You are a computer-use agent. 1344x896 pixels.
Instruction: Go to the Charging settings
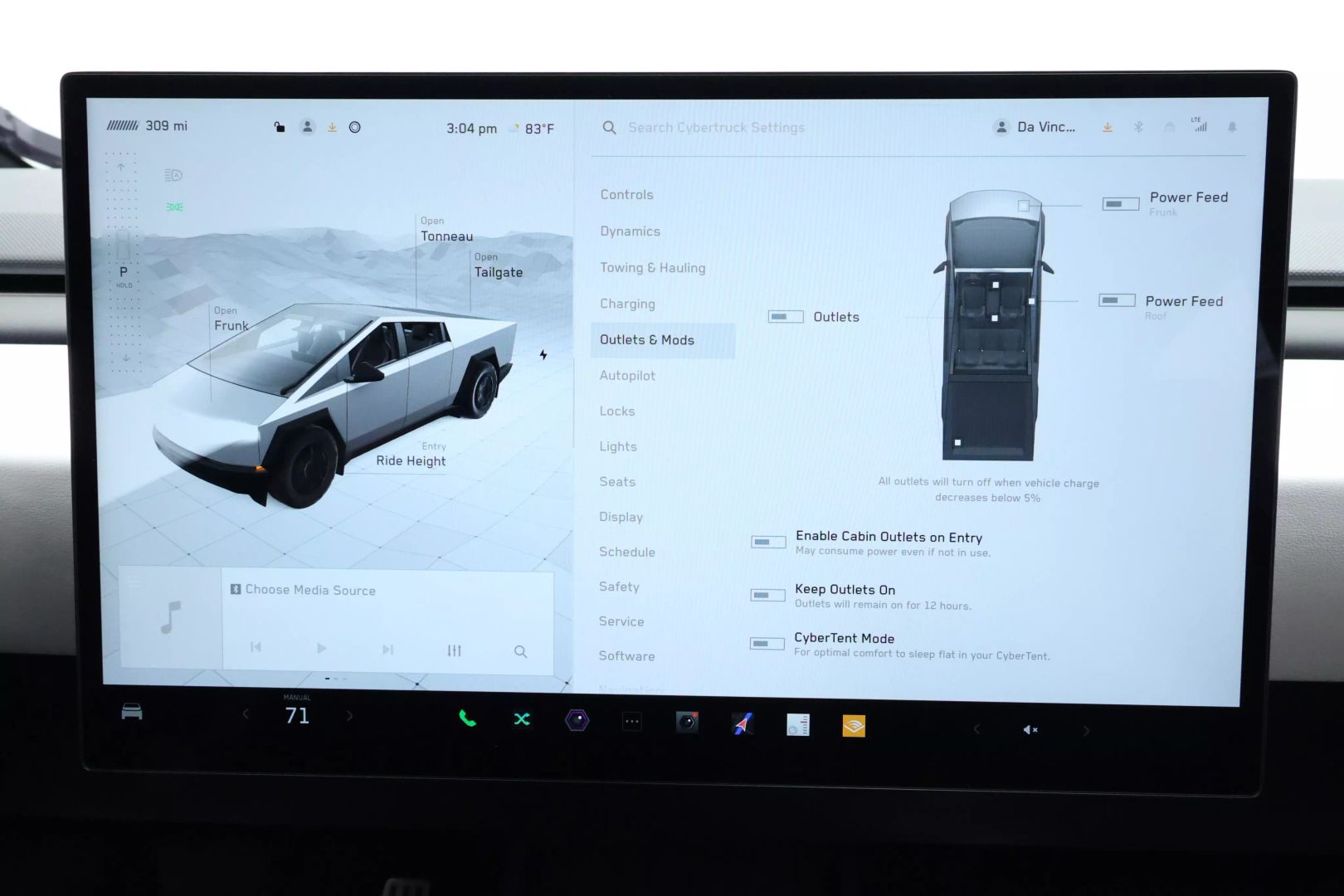(x=627, y=304)
